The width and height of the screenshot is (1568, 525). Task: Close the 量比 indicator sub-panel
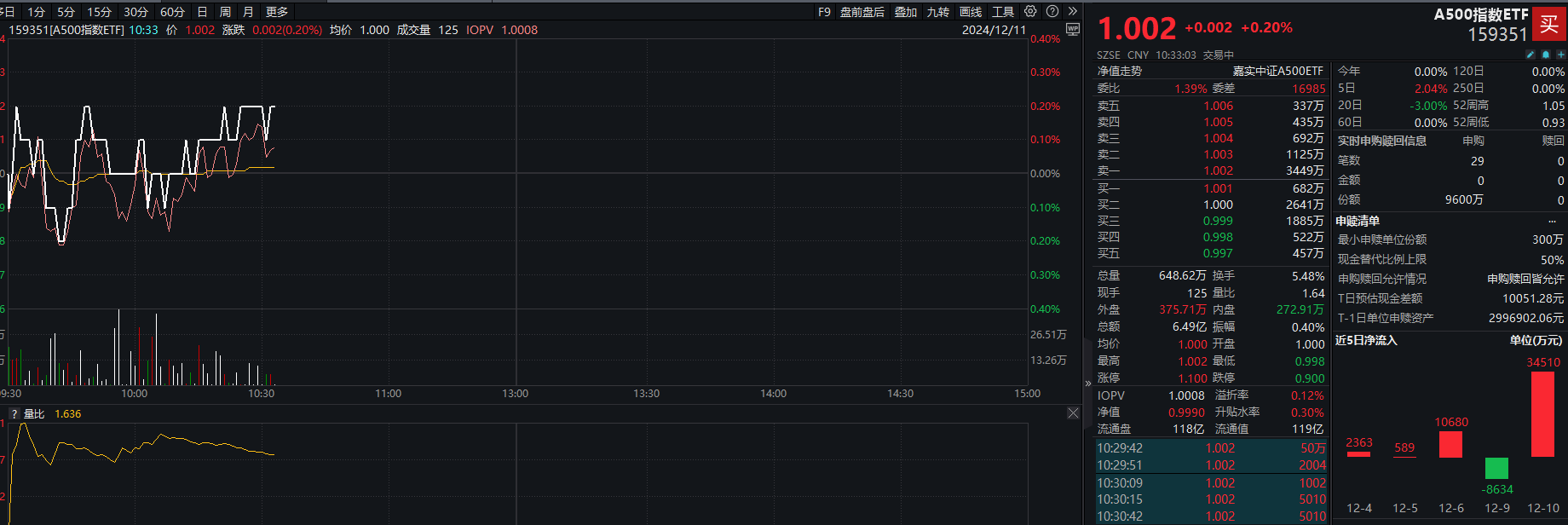coord(1073,413)
